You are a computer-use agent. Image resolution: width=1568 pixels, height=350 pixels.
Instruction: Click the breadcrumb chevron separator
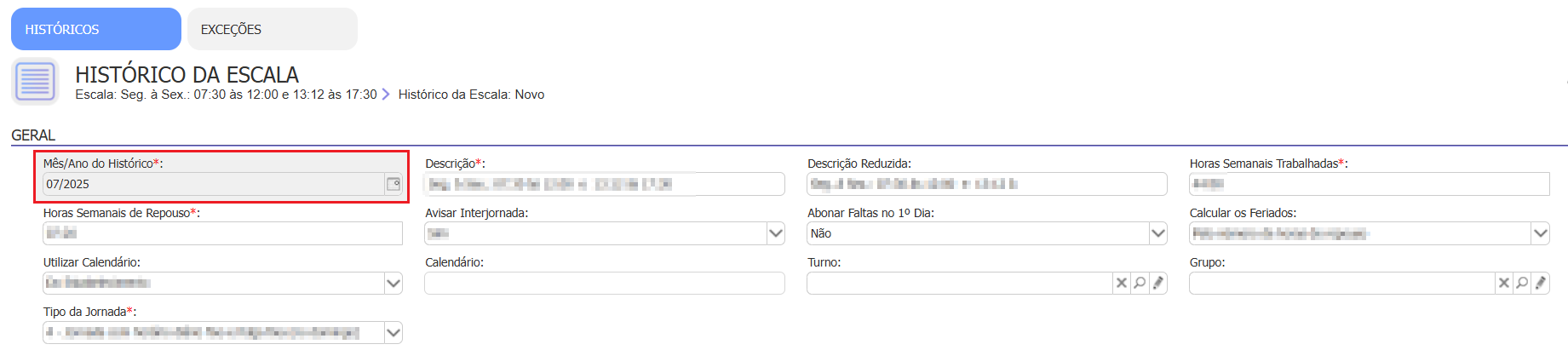[x=386, y=95]
